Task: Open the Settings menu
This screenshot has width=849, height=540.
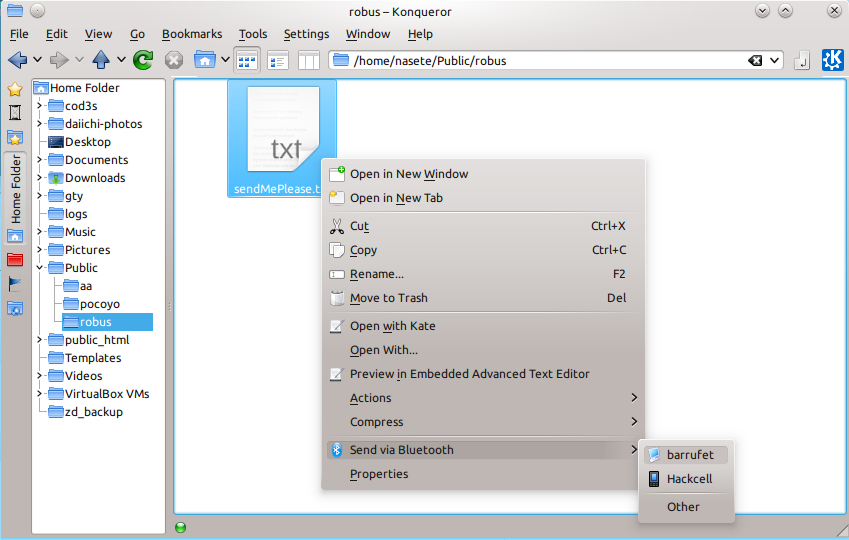Action: click(x=306, y=34)
